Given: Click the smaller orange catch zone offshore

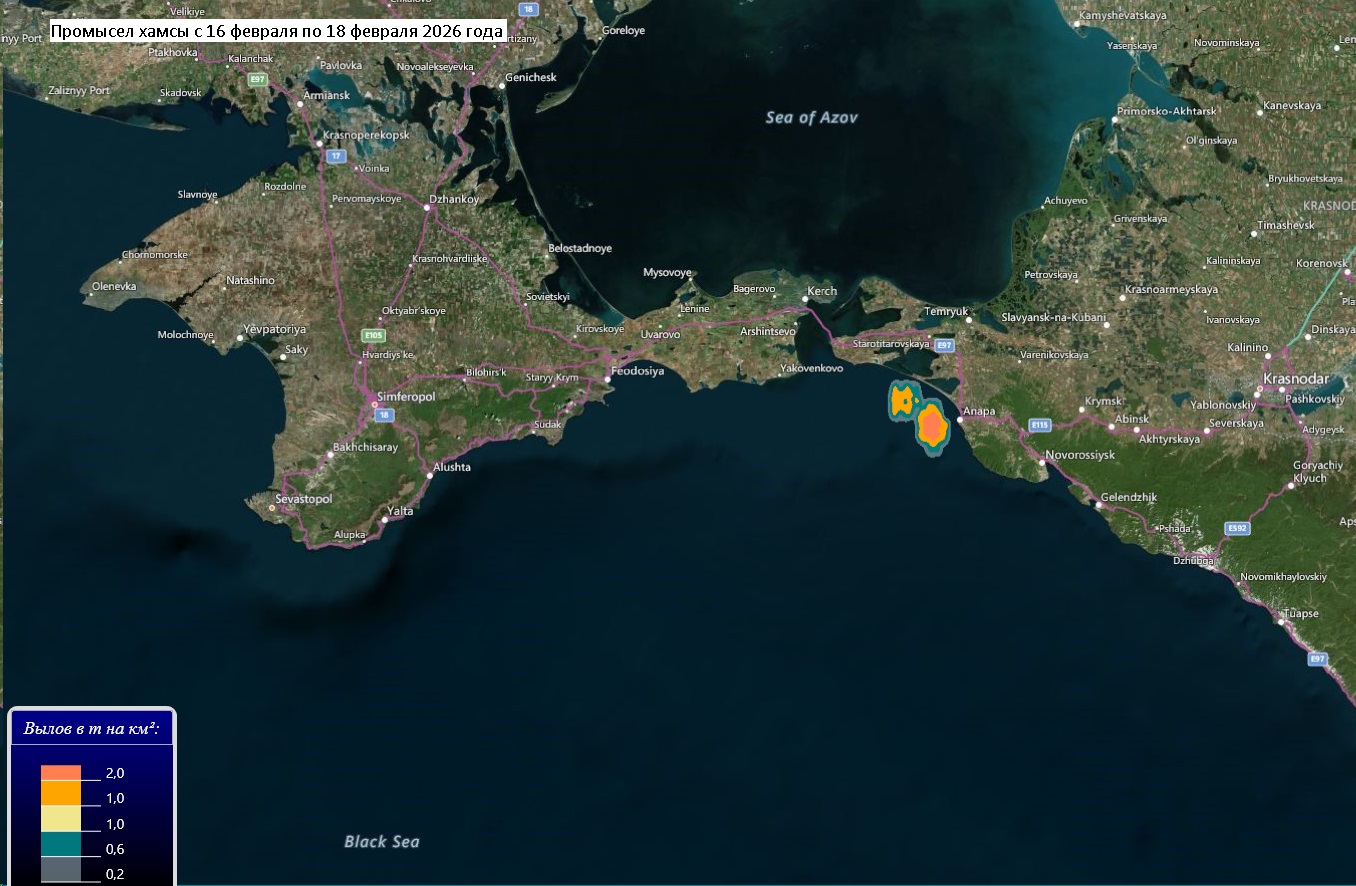Looking at the screenshot, I should point(903,401).
